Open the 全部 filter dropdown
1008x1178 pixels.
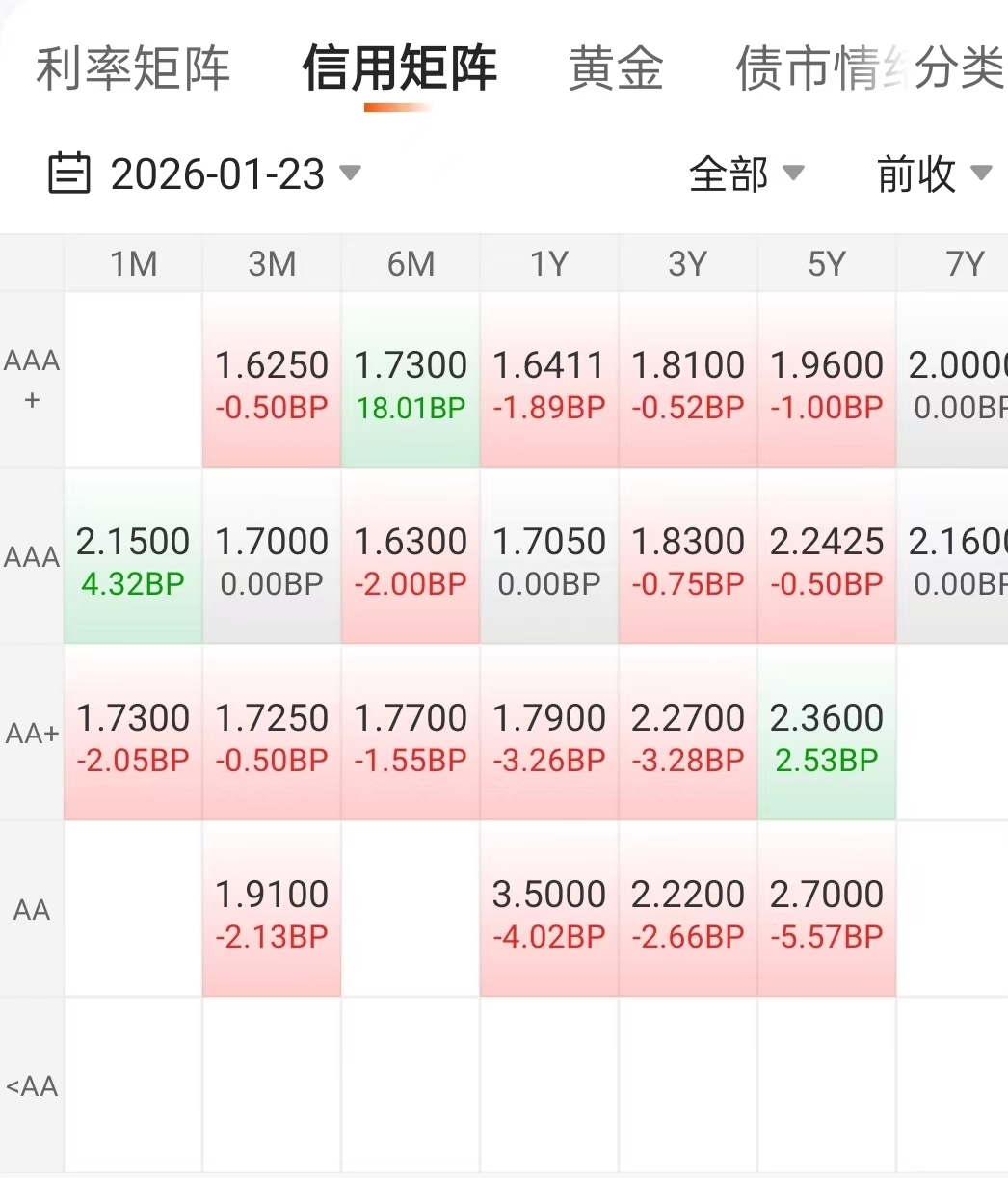coord(746,174)
